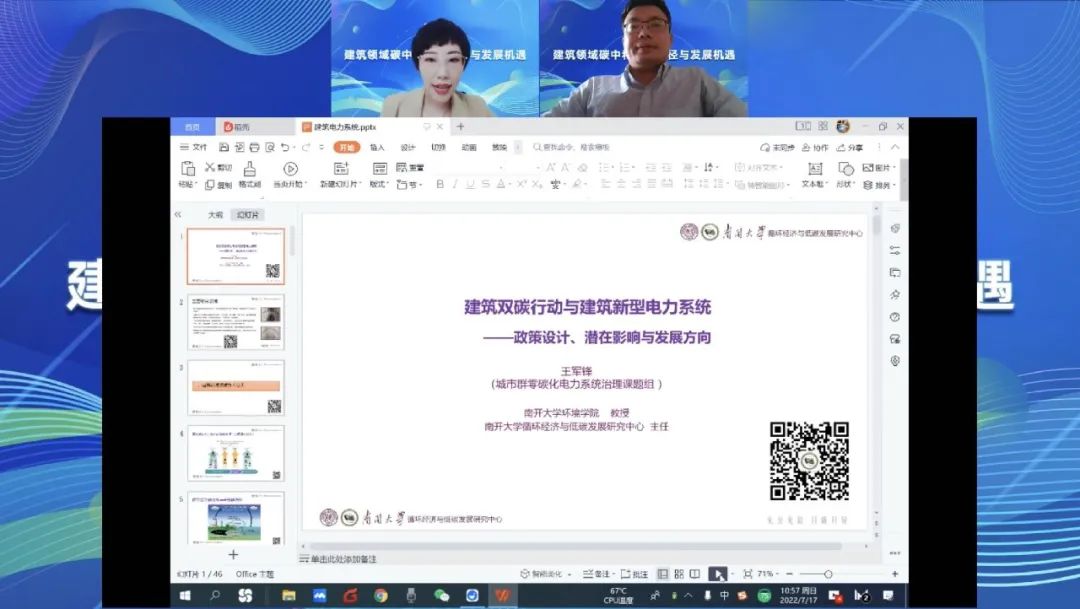Toggle Subscript formatting
Image resolution: width=1080 pixels, height=609 pixels.
coord(537,185)
